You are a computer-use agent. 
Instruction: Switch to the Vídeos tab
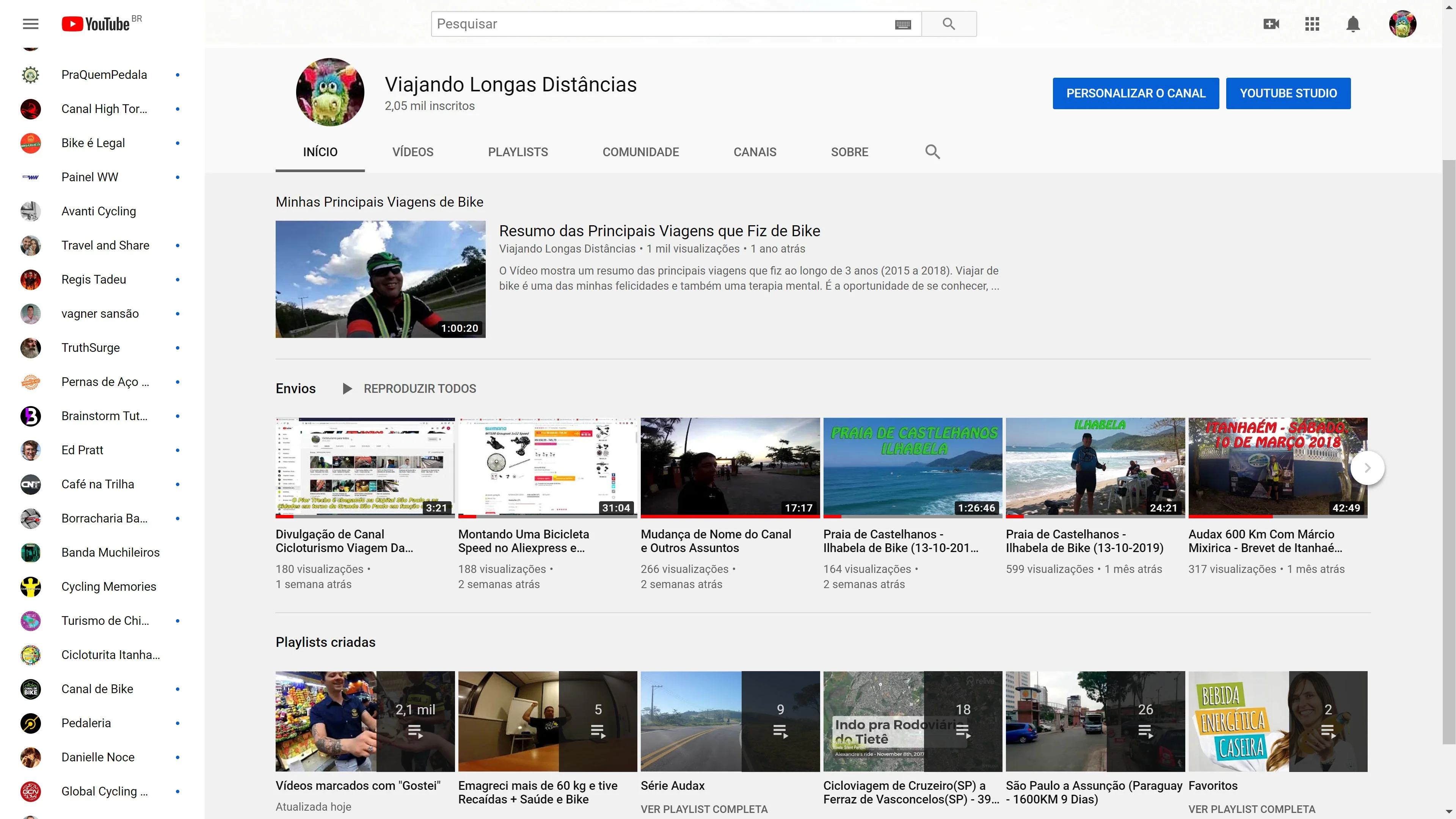[x=413, y=152]
